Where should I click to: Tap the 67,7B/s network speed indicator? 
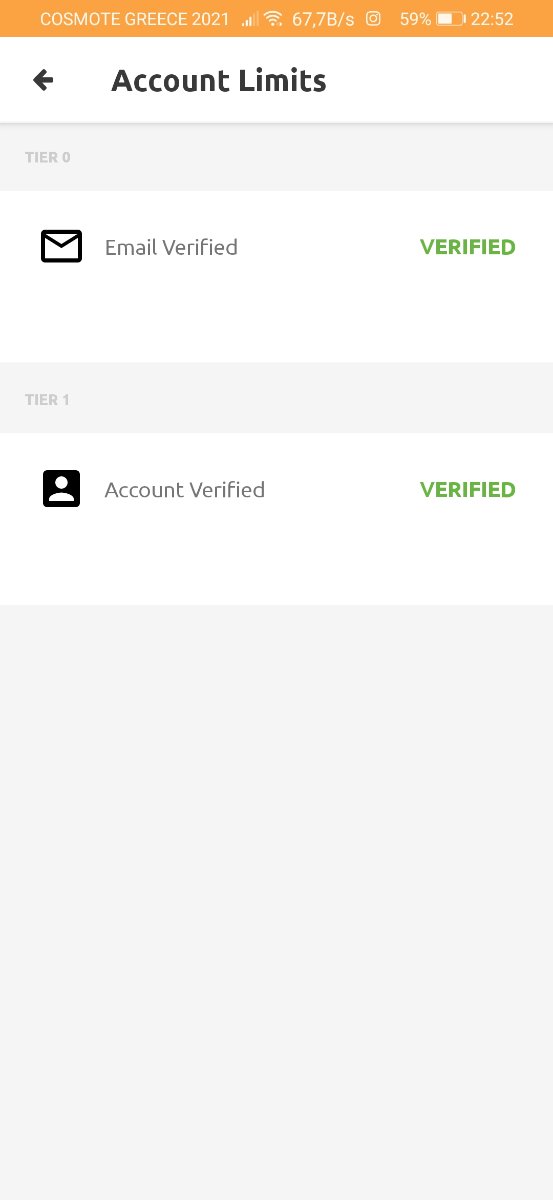pos(323,19)
